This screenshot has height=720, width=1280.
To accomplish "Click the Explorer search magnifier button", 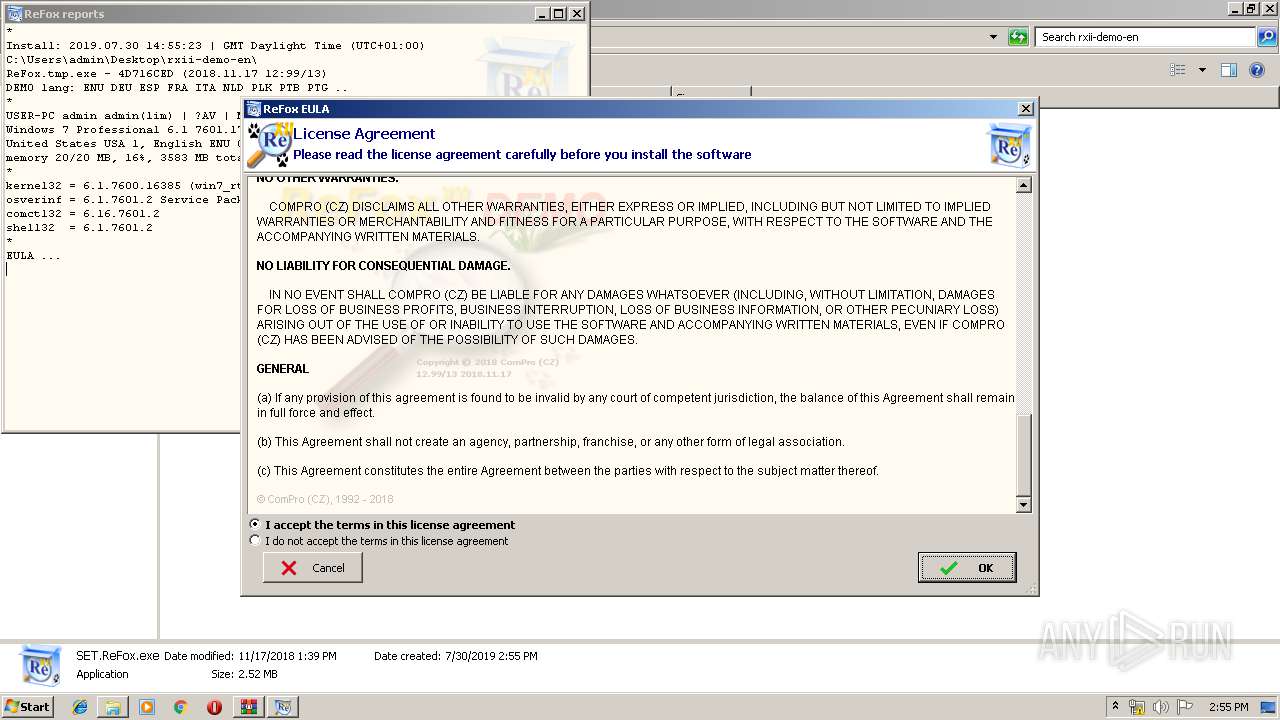I will [x=1266, y=37].
